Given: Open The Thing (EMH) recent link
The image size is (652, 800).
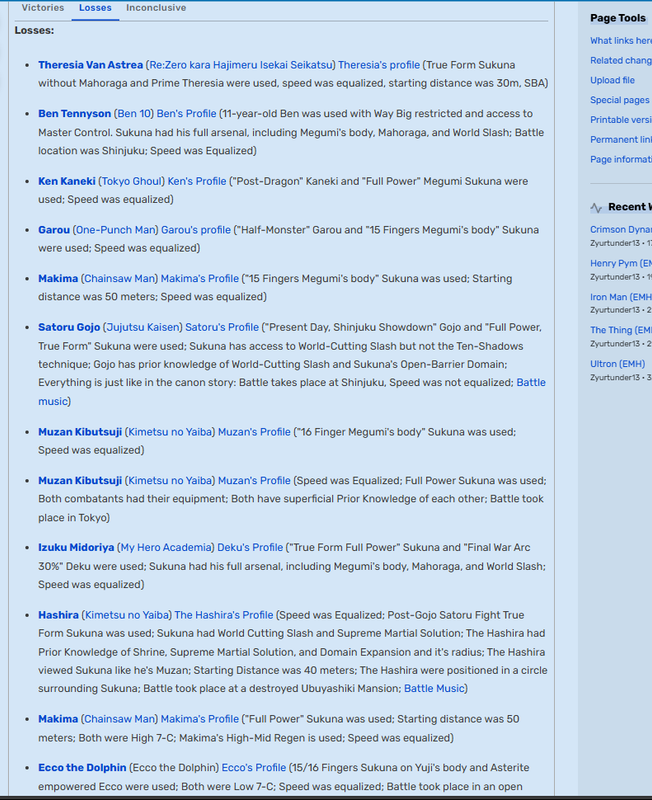Looking at the screenshot, I should [x=621, y=330].
